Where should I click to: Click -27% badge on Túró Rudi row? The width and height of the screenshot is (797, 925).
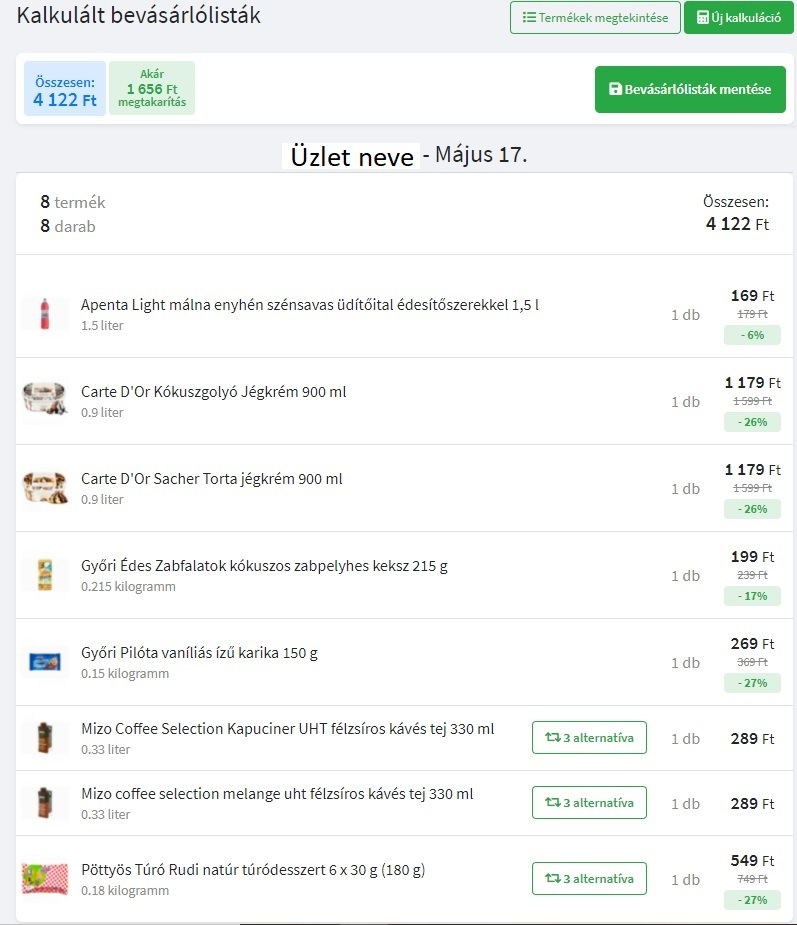753,900
